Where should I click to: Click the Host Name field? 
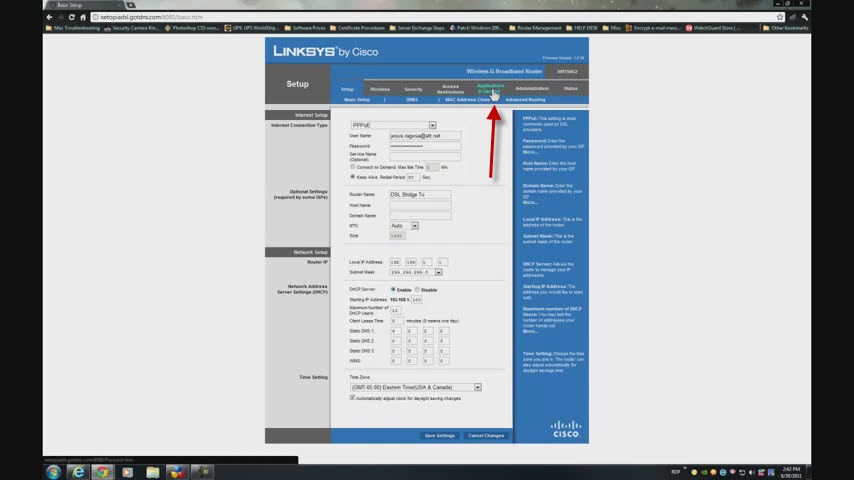point(420,205)
